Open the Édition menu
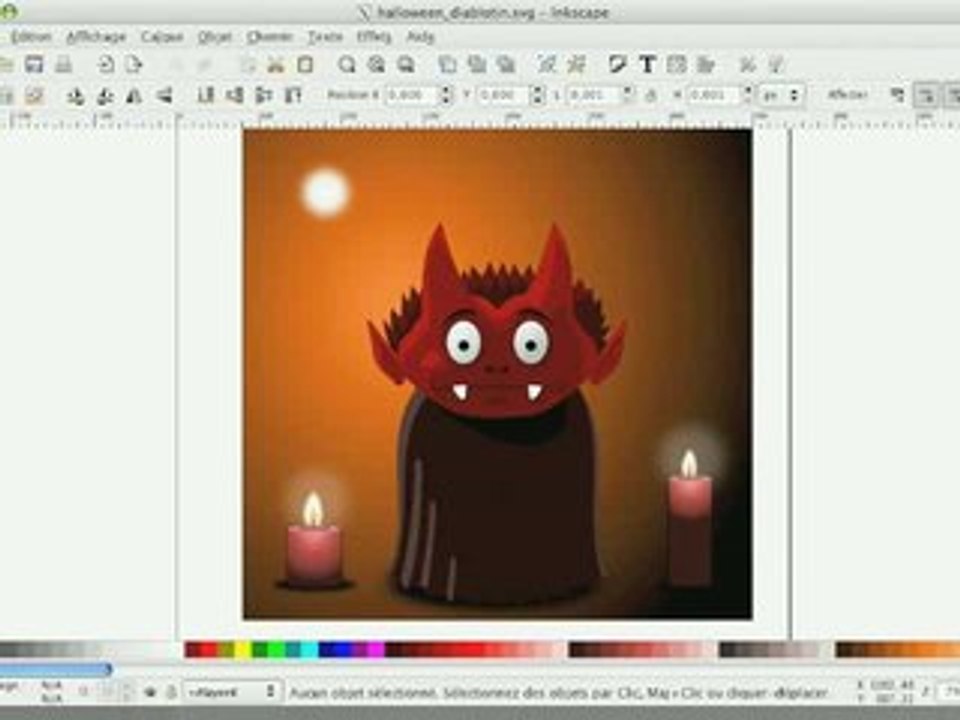 pyautogui.click(x=31, y=37)
